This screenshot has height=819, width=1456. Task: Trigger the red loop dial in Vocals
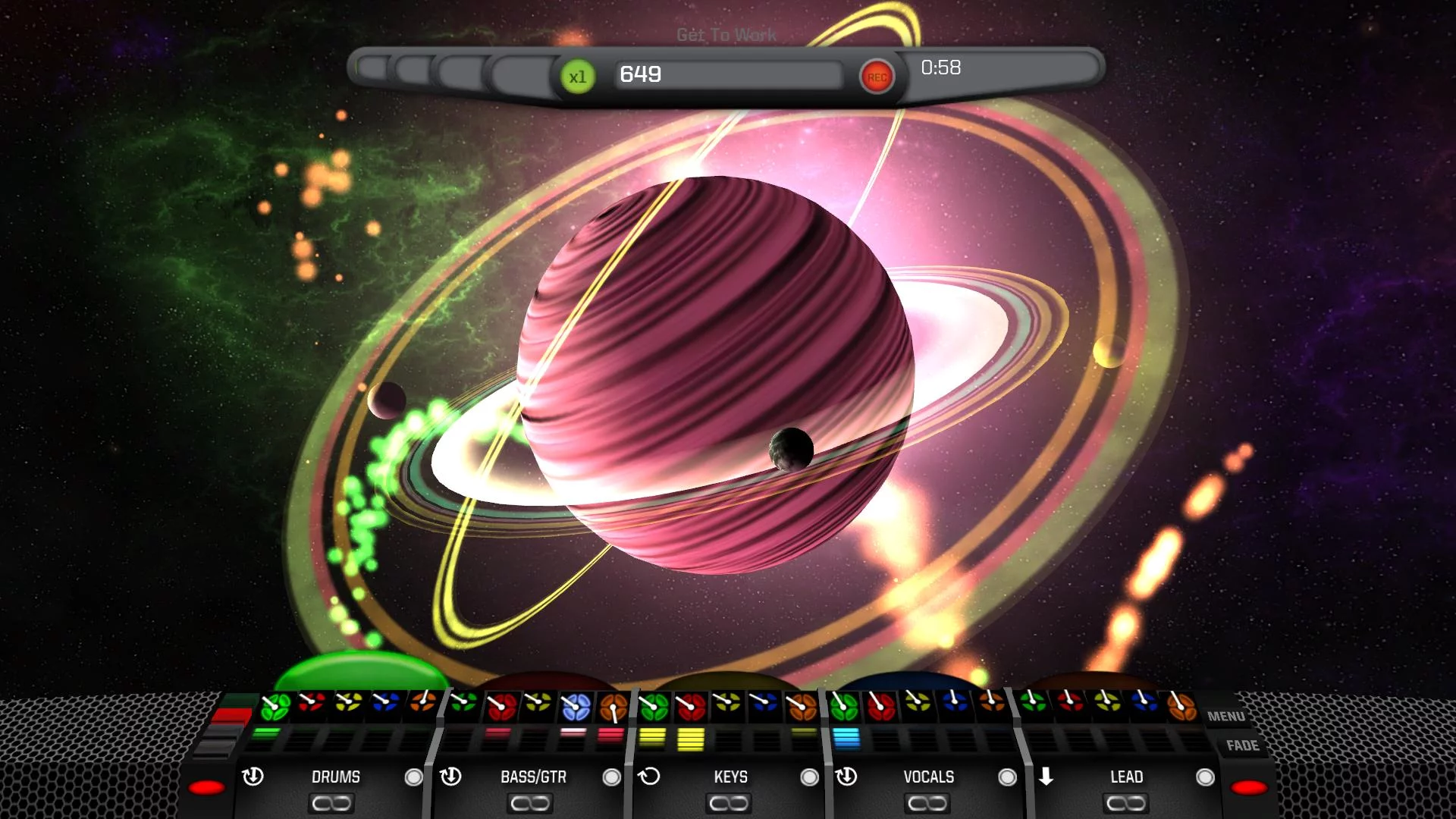880,707
